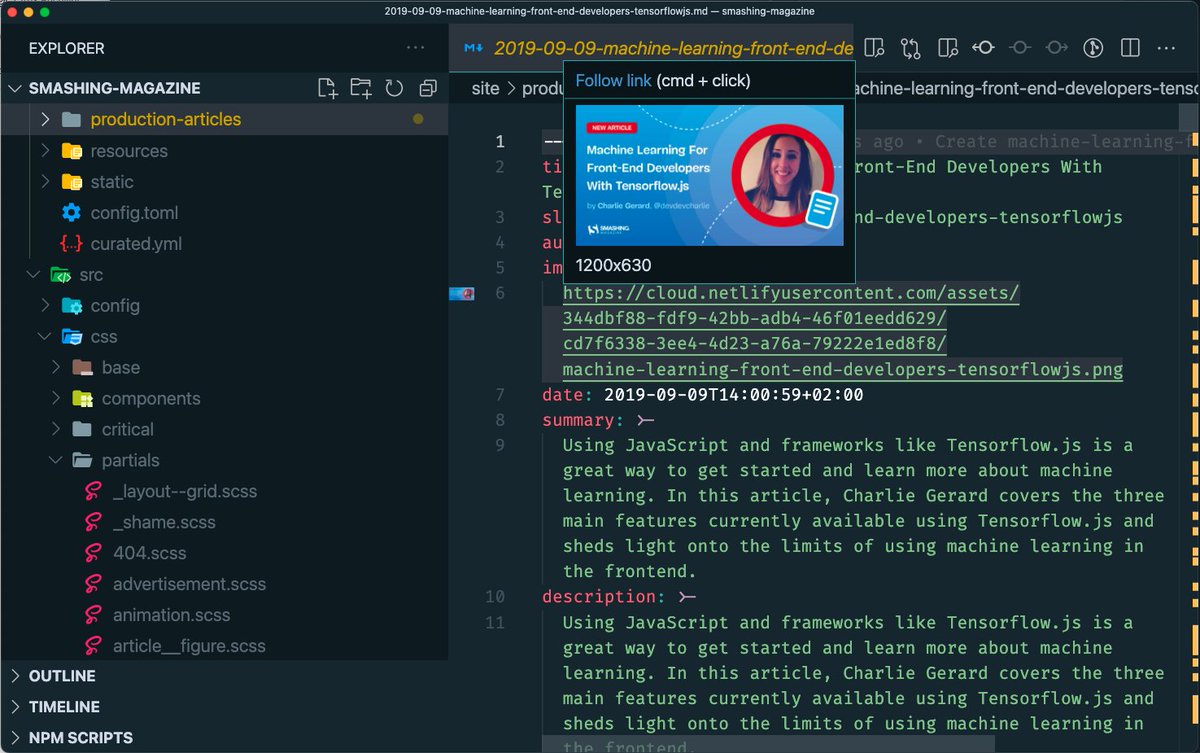The image size is (1200, 753).
Task: Go to the previous change icon
Action: (x=984, y=47)
